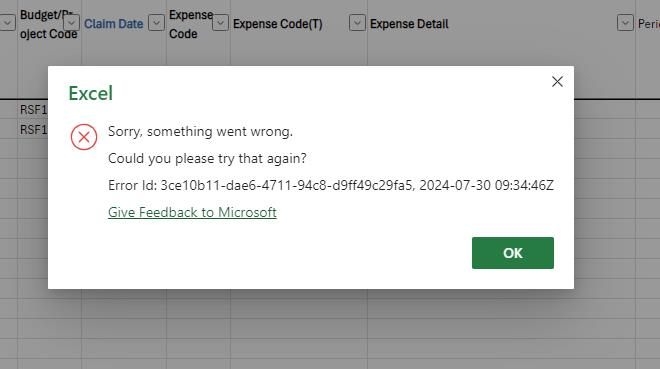
Task: Select the Budget/Project Code header text
Action: (x=48, y=24)
